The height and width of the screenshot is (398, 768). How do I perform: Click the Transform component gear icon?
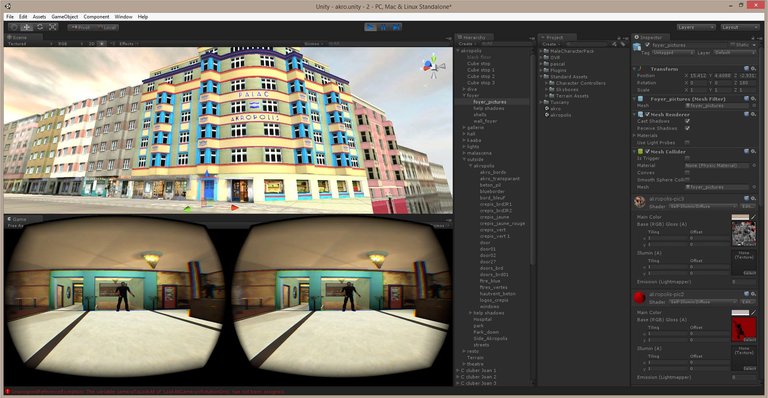(x=753, y=69)
